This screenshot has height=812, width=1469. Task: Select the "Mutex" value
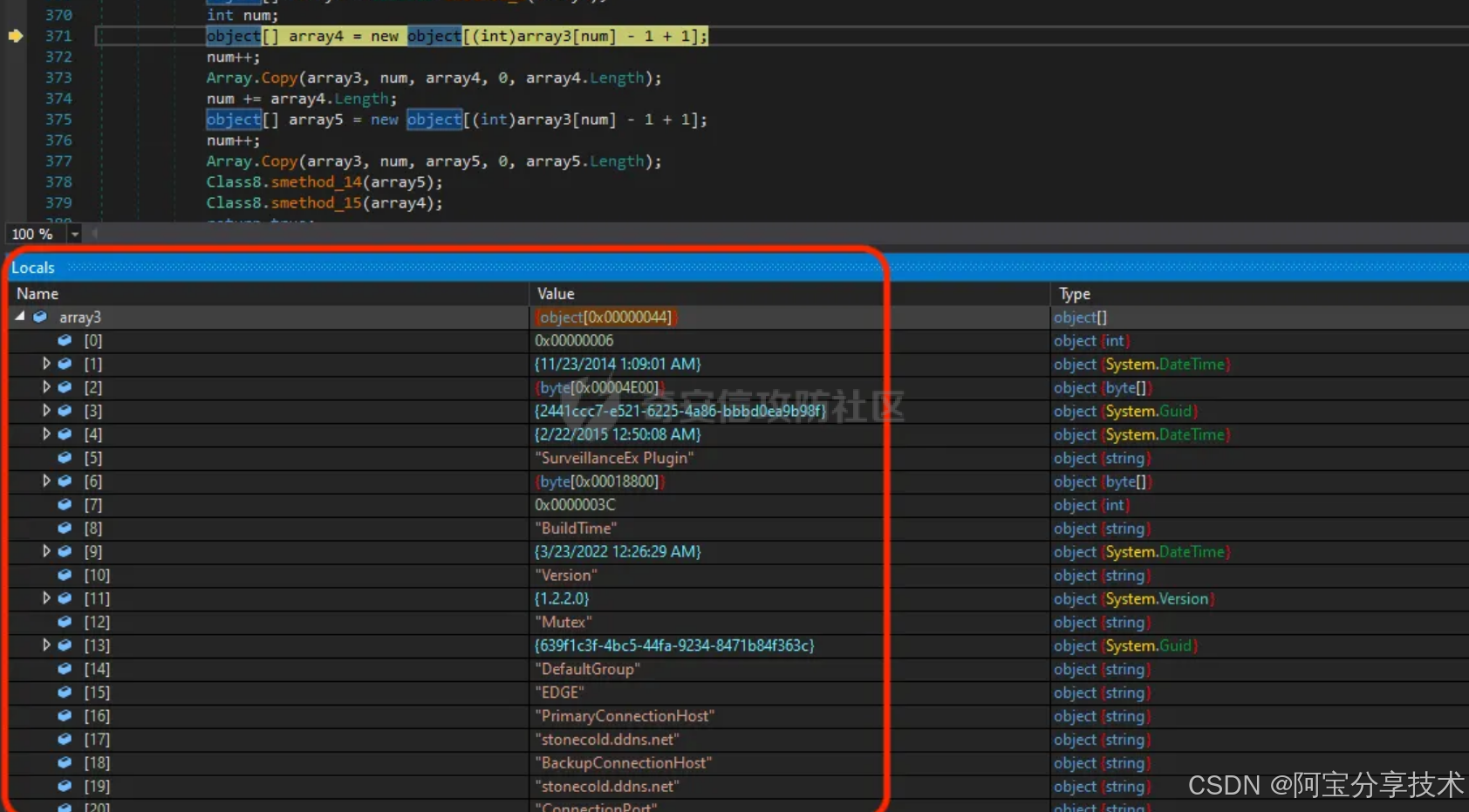pos(563,622)
